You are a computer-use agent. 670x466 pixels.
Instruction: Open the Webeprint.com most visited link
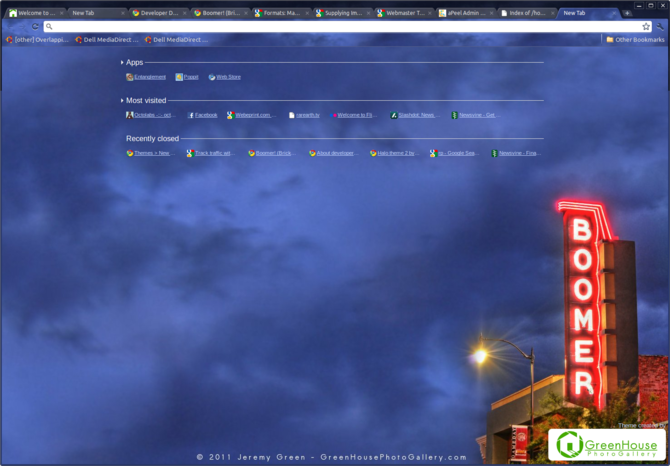pyautogui.click(x=252, y=115)
